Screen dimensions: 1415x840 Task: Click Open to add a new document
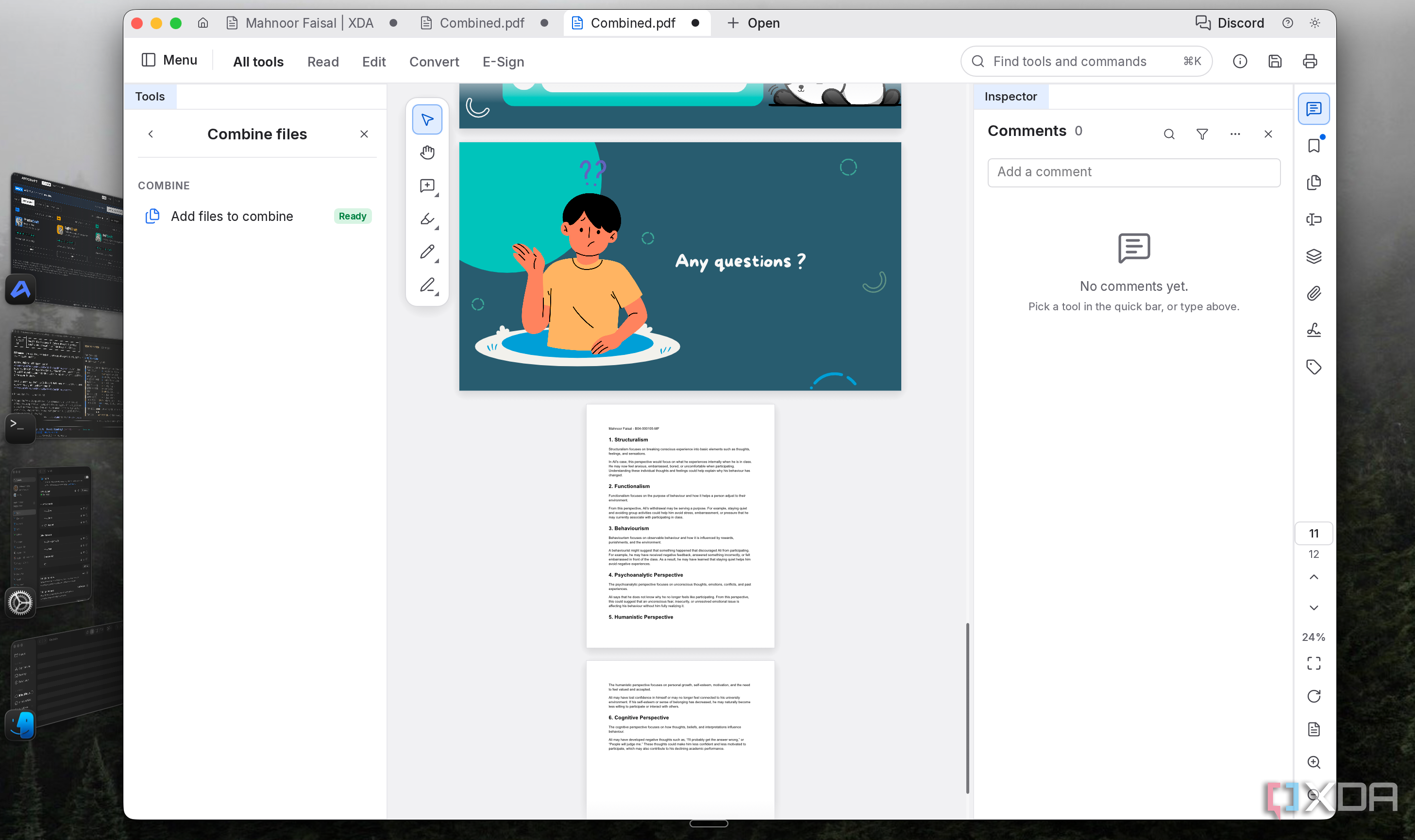(x=753, y=23)
